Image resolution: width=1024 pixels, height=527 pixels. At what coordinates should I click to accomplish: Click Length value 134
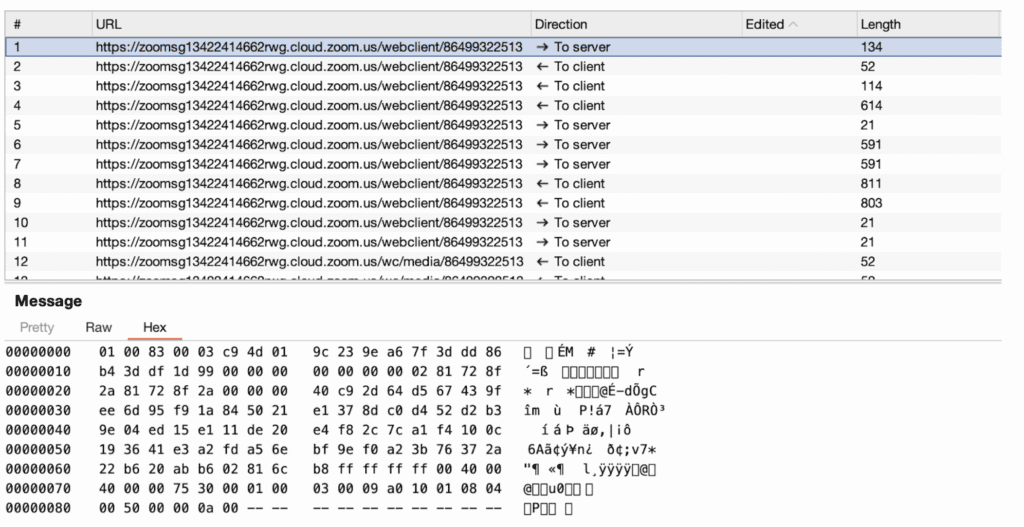click(x=871, y=47)
